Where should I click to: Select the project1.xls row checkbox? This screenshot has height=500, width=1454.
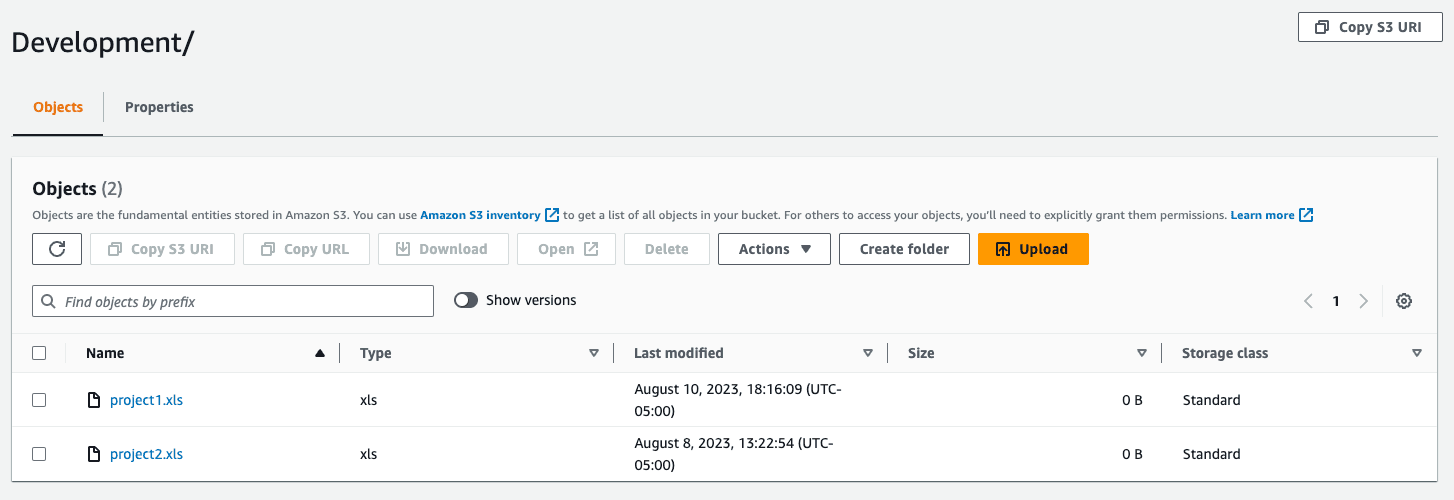39,400
